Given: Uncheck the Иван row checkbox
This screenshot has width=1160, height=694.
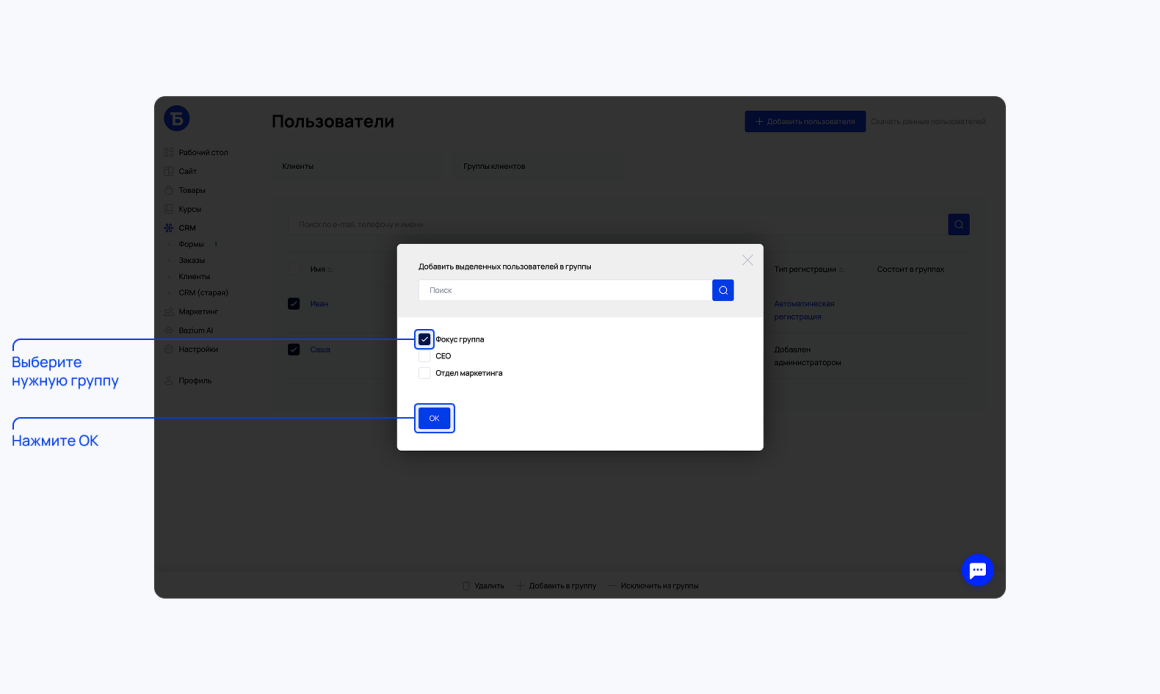Looking at the screenshot, I should click(294, 303).
